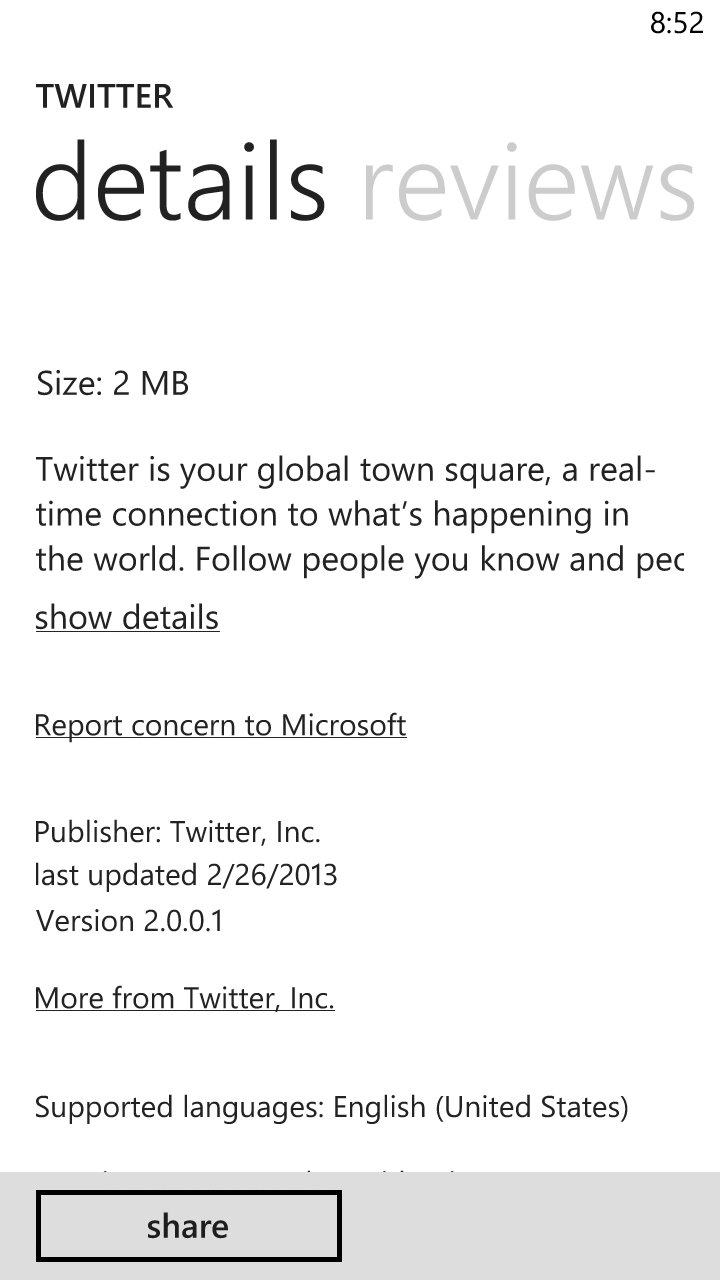This screenshot has width=720, height=1280.
Task: Tap the Publisher: Twitter, Inc. line
Action: point(177,832)
